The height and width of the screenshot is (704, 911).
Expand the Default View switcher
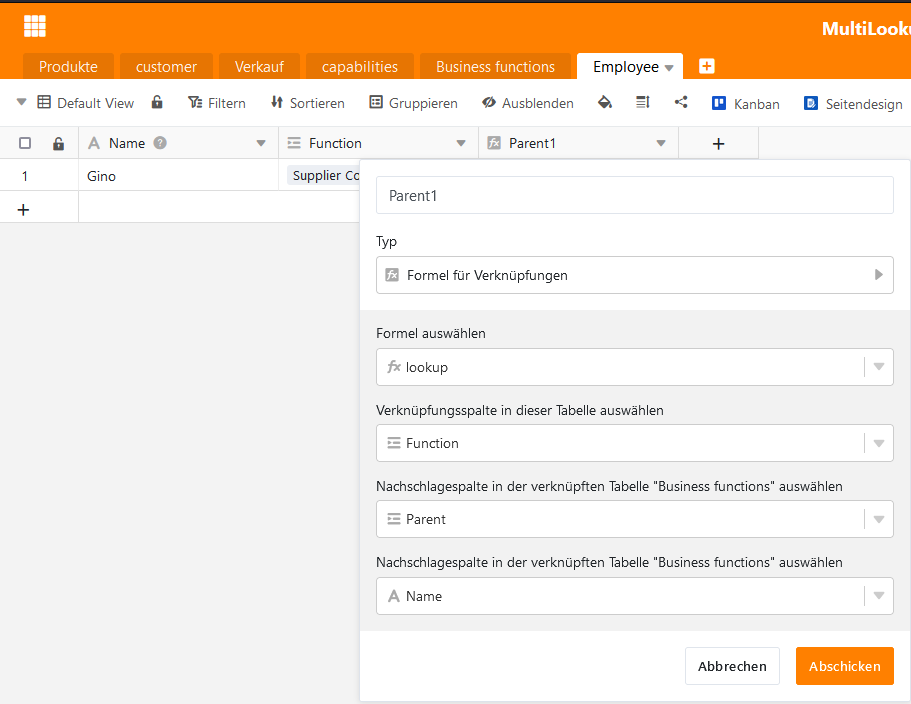22,102
